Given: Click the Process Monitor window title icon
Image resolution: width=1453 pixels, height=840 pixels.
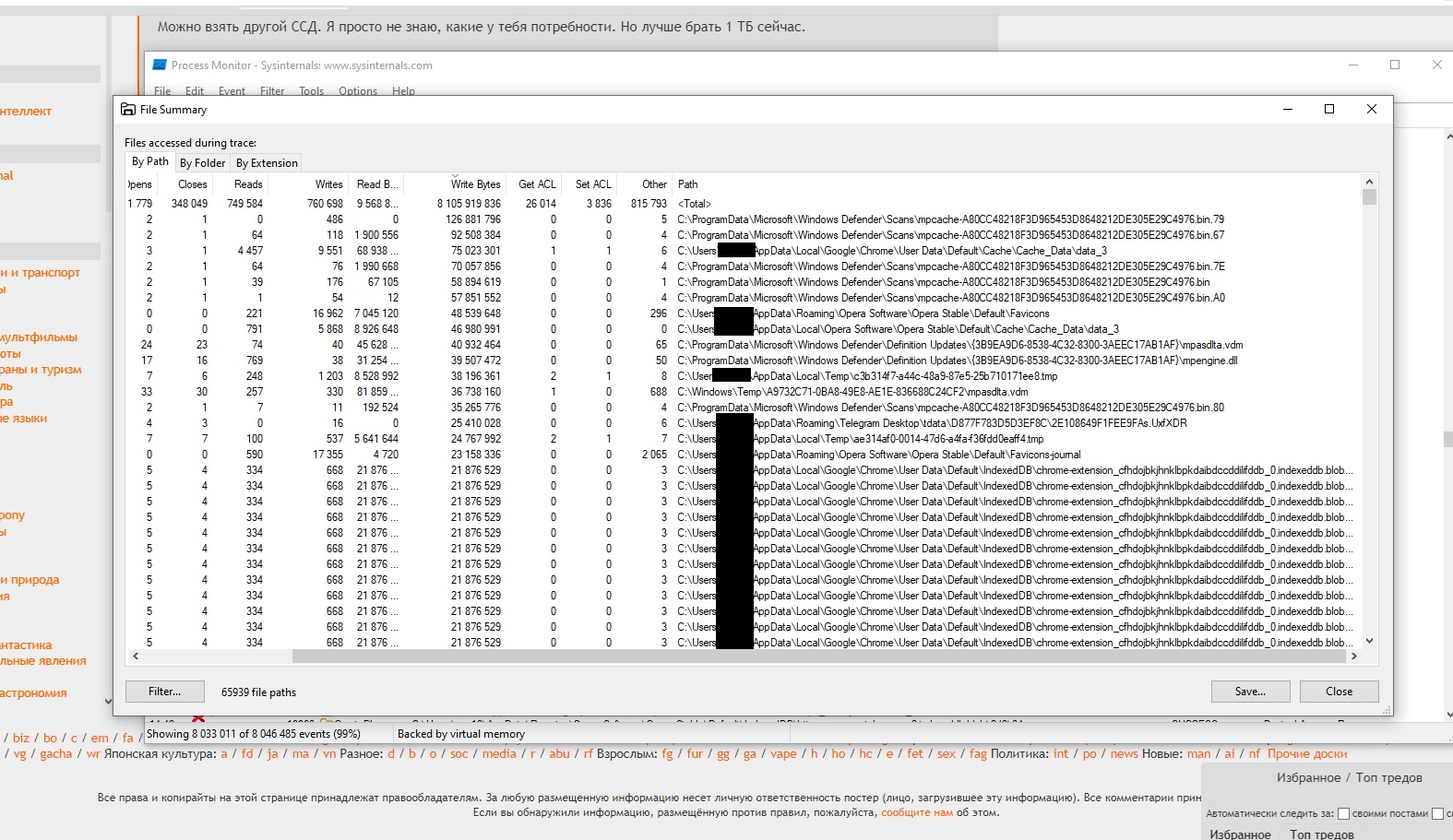Looking at the screenshot, I should pos(160,65).
